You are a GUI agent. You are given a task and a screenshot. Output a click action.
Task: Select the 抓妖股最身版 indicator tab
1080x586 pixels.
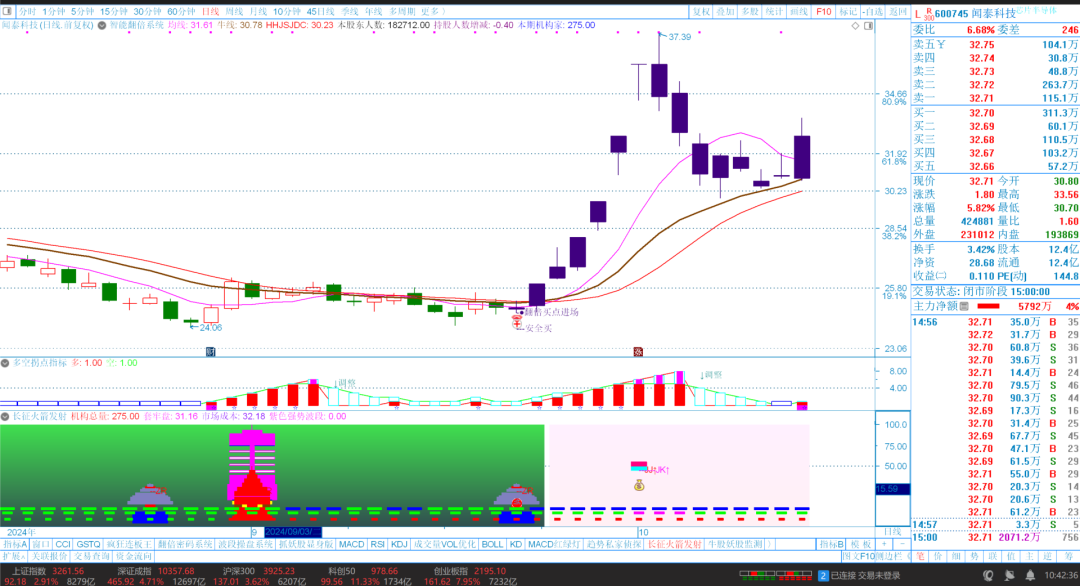(307, 544)
